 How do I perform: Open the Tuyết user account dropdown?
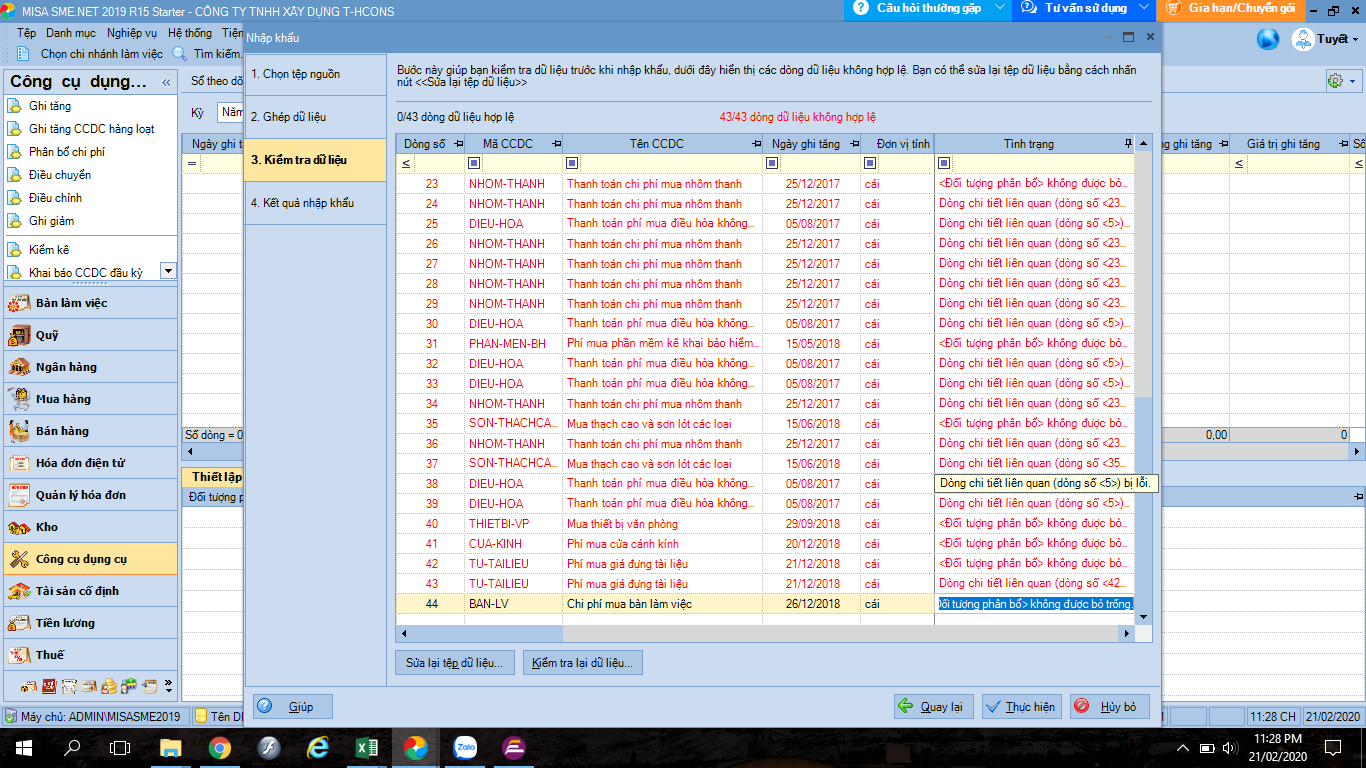(1355, 40)
